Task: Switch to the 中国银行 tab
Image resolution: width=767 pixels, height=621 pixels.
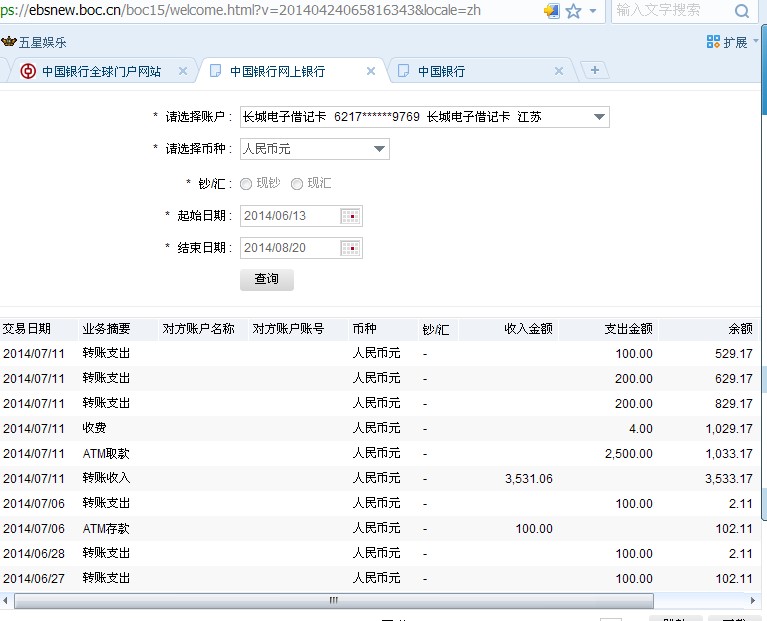Action: tap(440, 71)
